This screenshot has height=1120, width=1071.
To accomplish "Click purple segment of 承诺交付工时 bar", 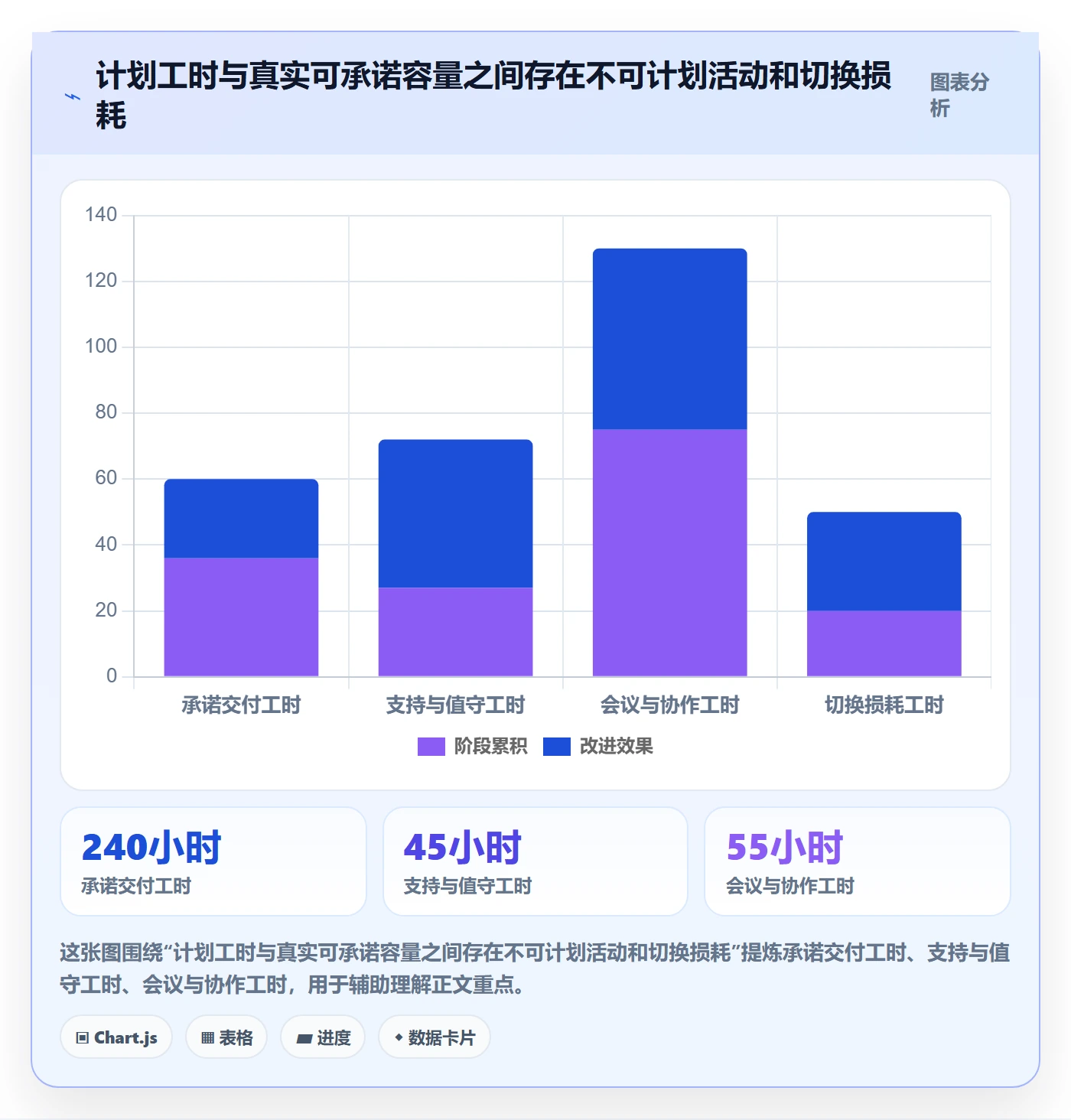I will [241, 617].
